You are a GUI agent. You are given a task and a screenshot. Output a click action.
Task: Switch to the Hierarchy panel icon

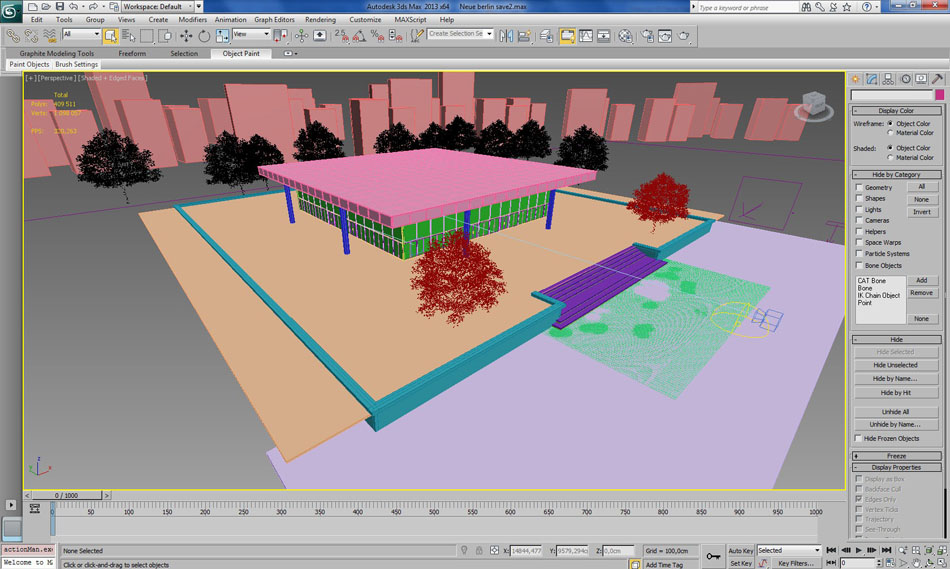click(889, 79)
